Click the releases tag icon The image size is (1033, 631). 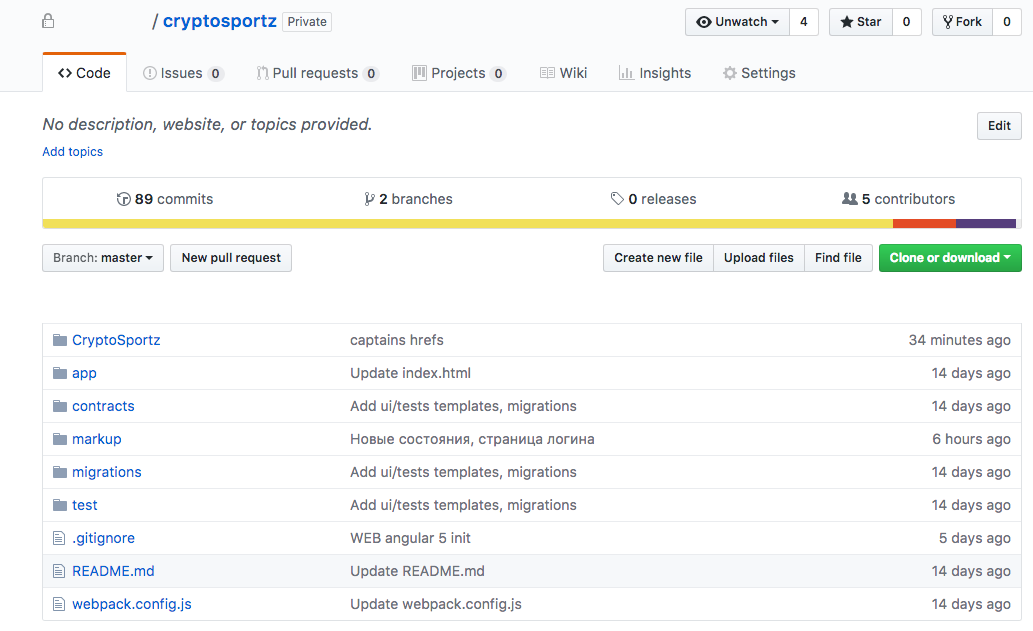(x=617, y=199)
